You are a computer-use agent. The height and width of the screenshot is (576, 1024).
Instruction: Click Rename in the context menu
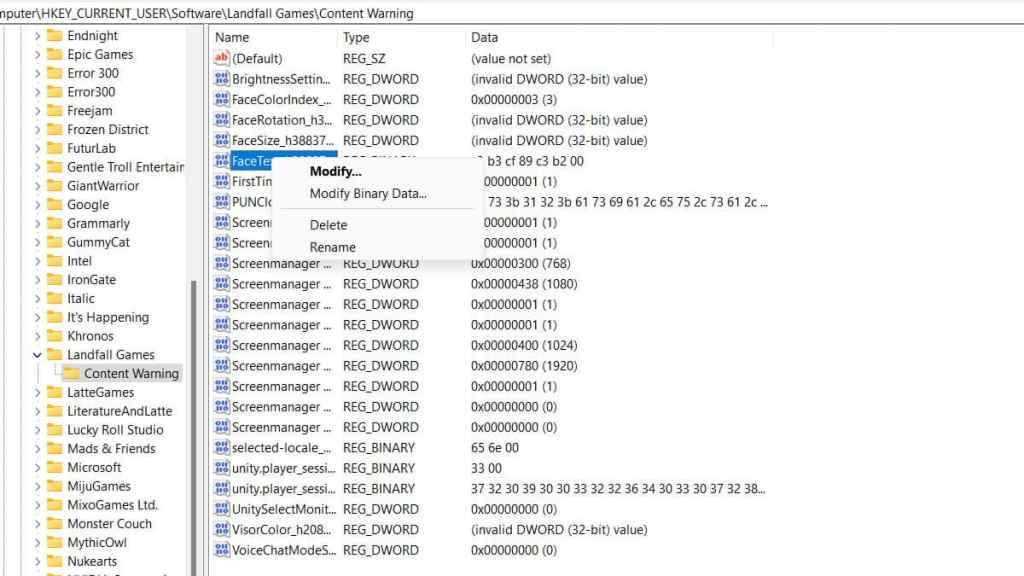click(x=332, y=247)
